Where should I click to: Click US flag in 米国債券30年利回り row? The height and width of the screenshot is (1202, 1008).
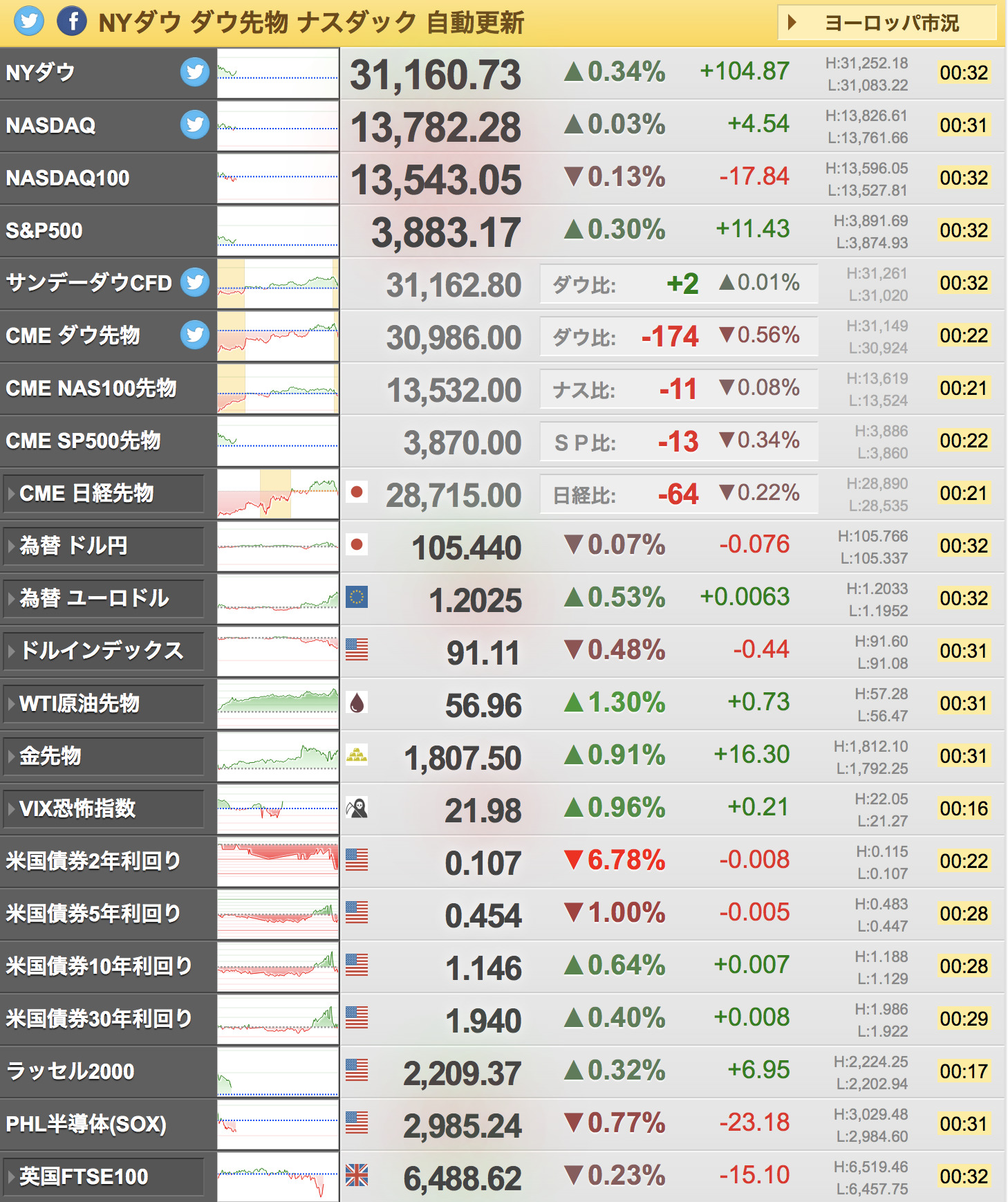[357, 1018]
